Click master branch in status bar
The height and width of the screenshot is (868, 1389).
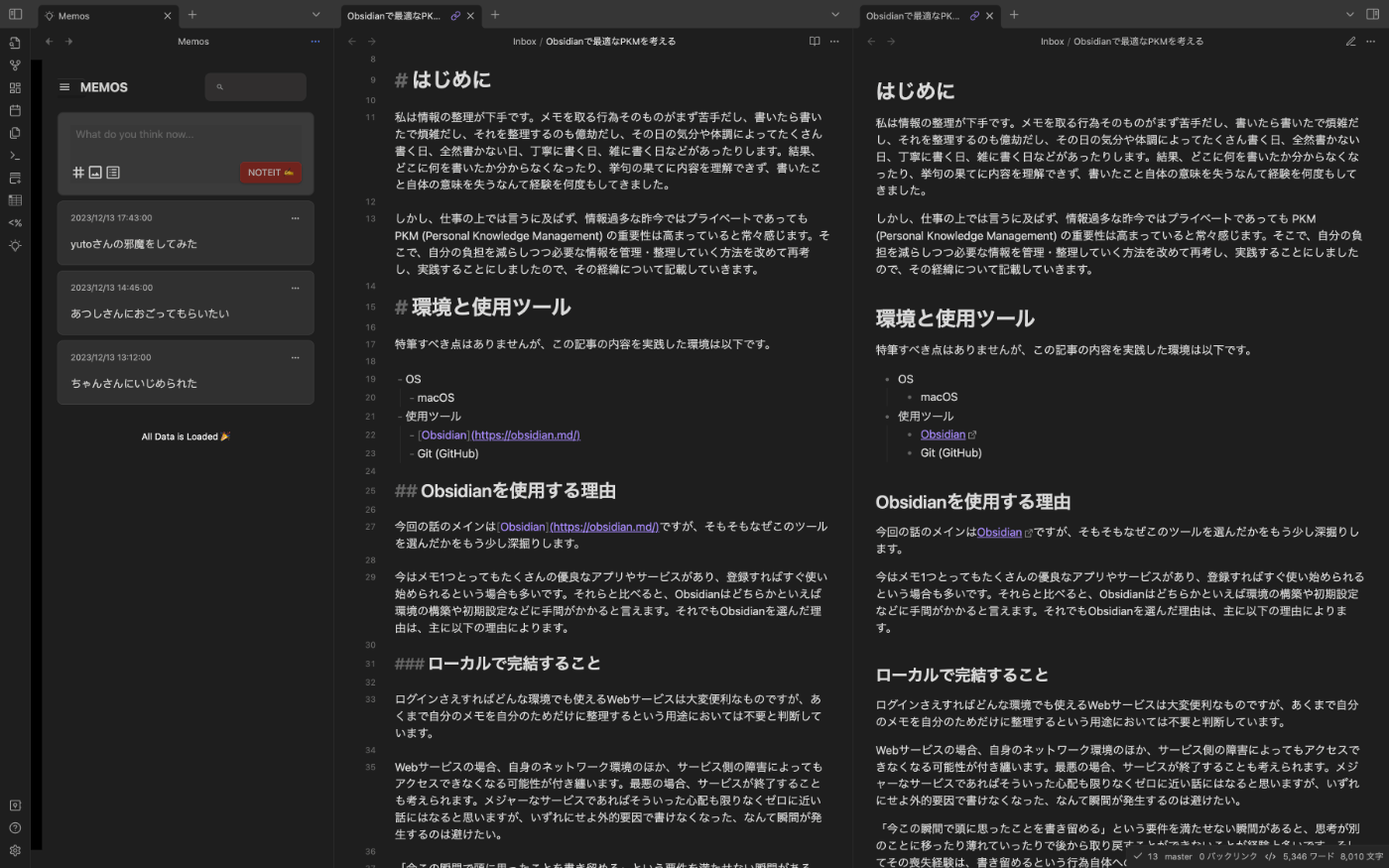coord(1178,856)
